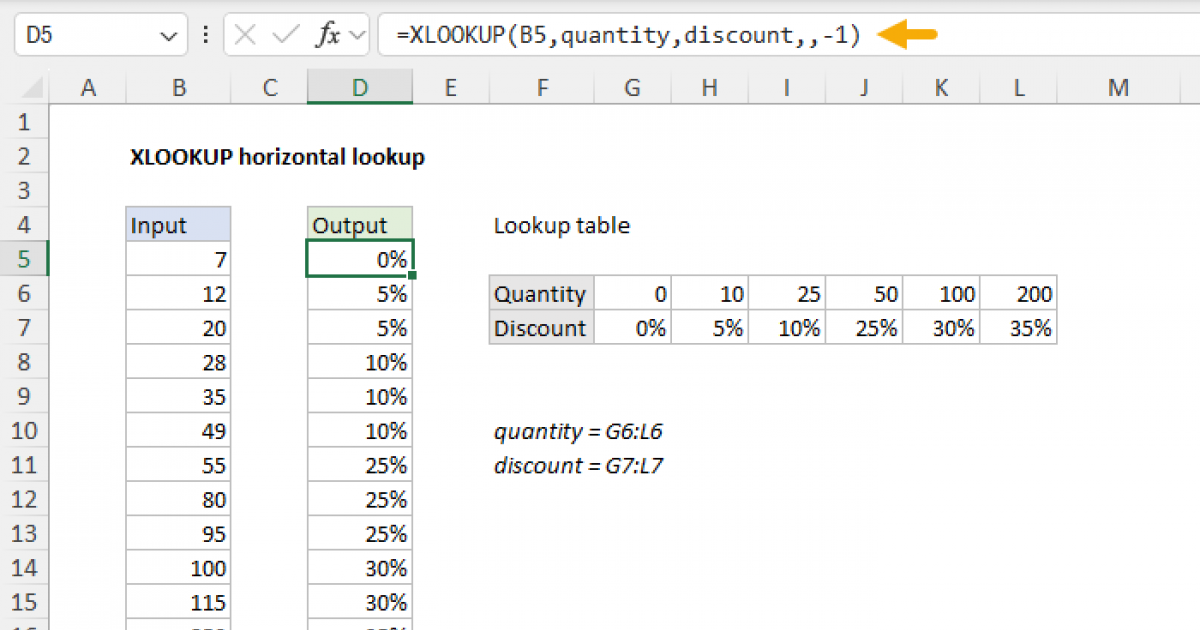Click the Output header cell

359,224
